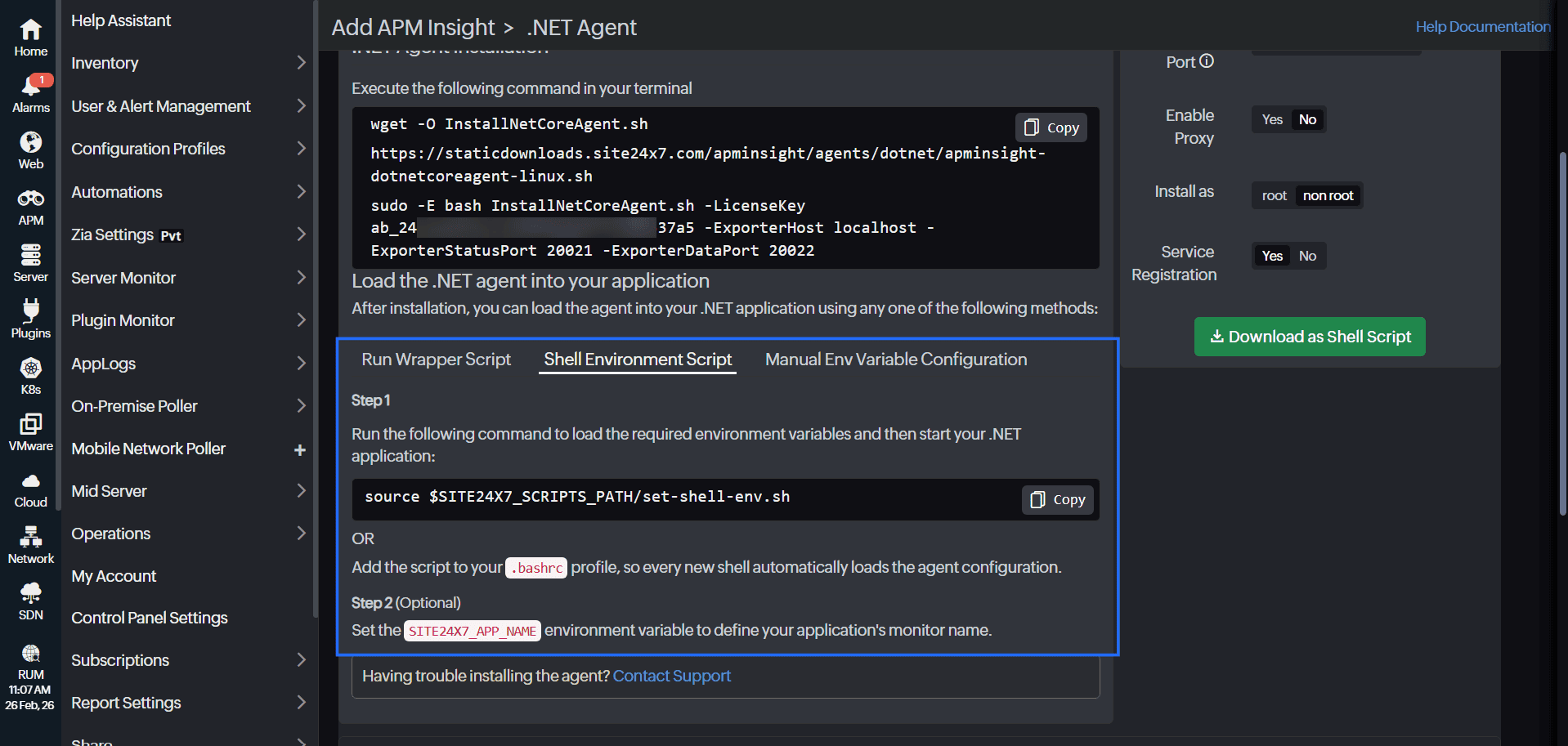This screenshot has height=746, width=1568.
Task: Click the page vertical scrollbar
Action: pos(1562,327)
